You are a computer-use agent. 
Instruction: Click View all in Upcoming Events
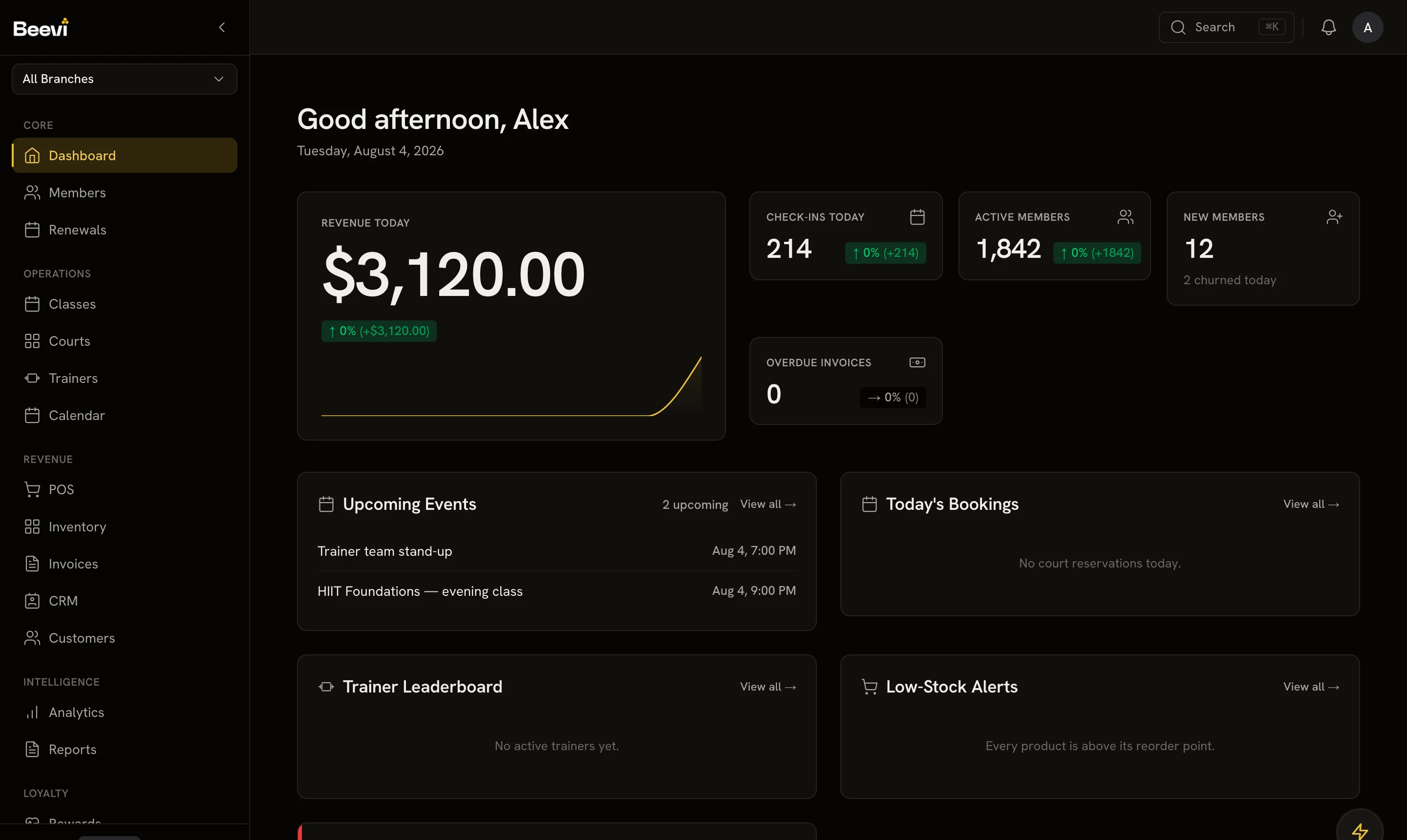(768, 504)
